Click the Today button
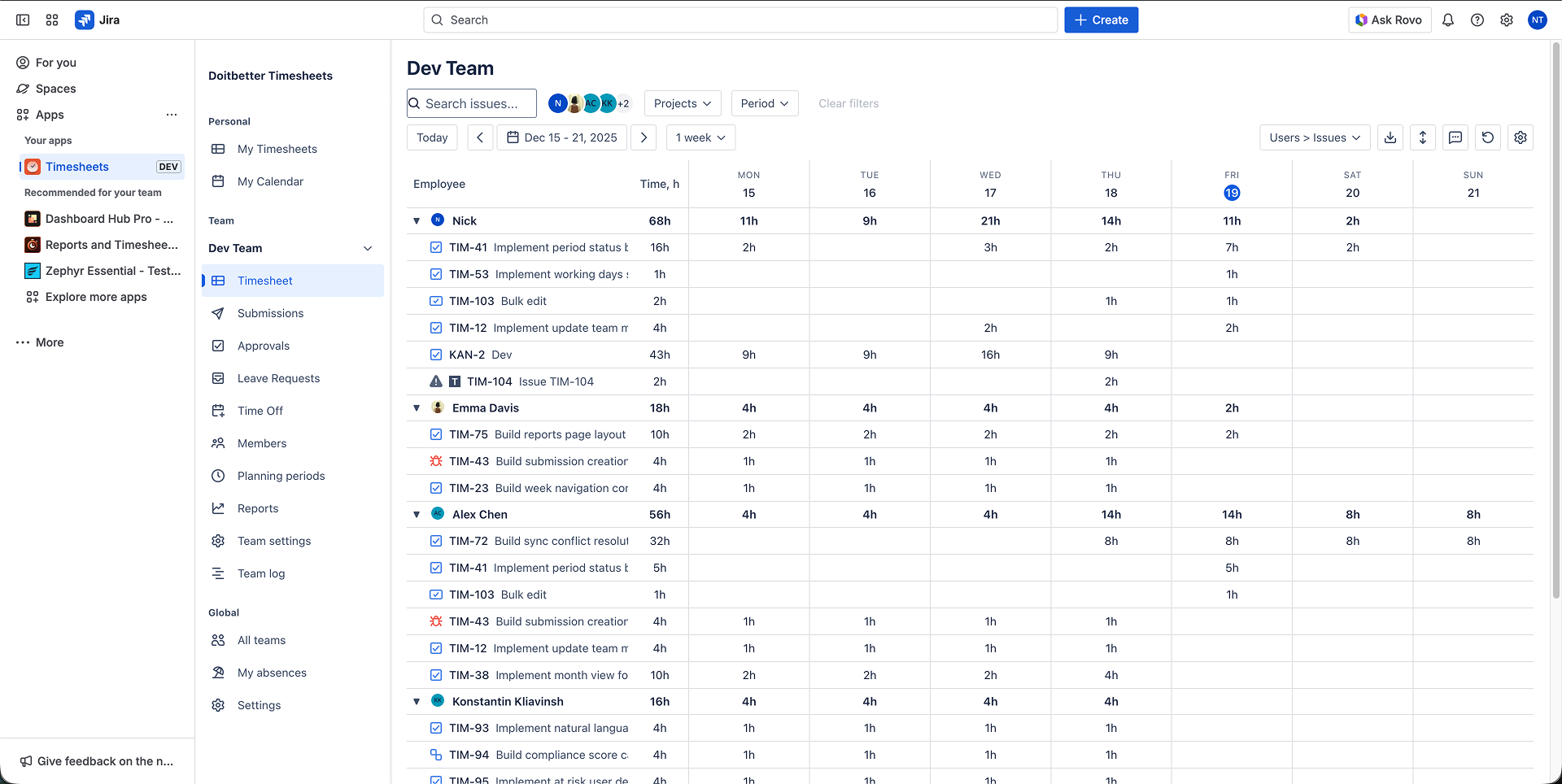 pyautogui.click(x=432, y=137)
